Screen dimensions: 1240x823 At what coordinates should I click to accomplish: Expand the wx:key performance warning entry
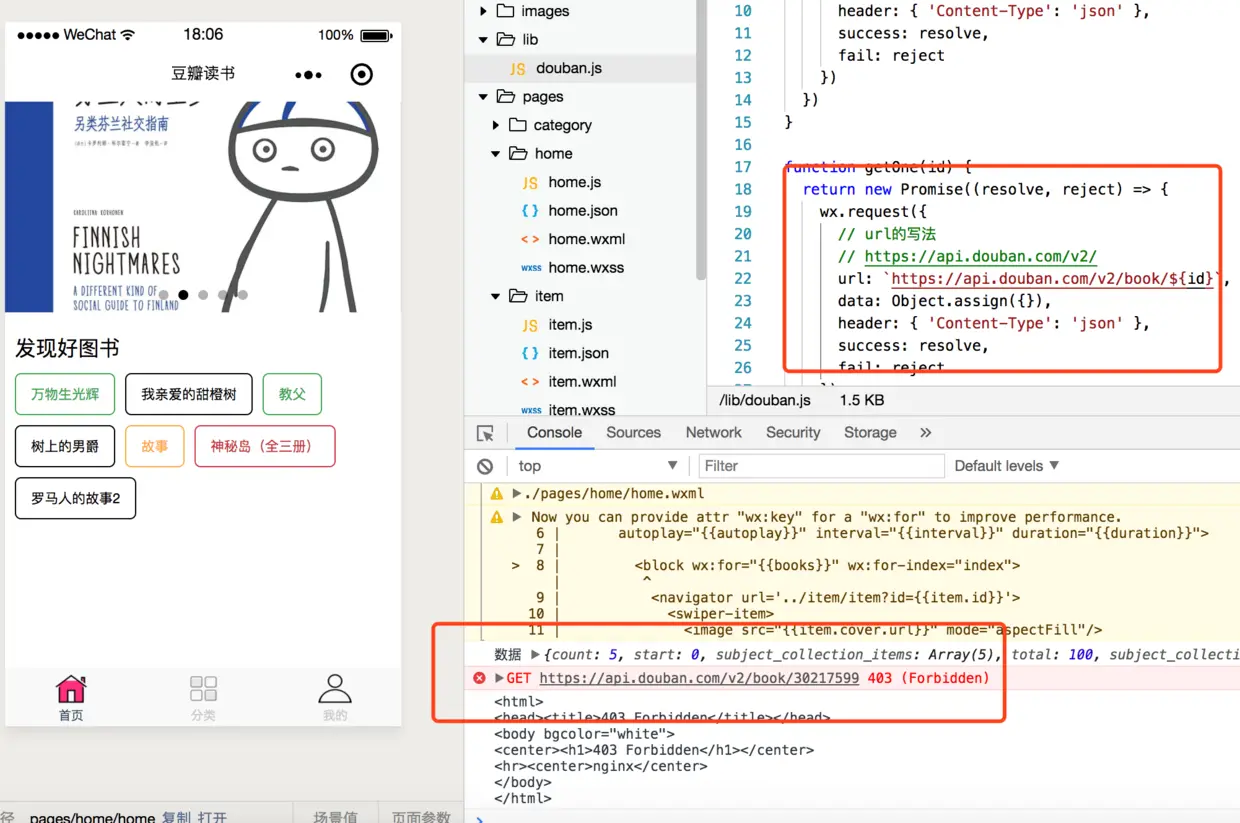point(517,517)
